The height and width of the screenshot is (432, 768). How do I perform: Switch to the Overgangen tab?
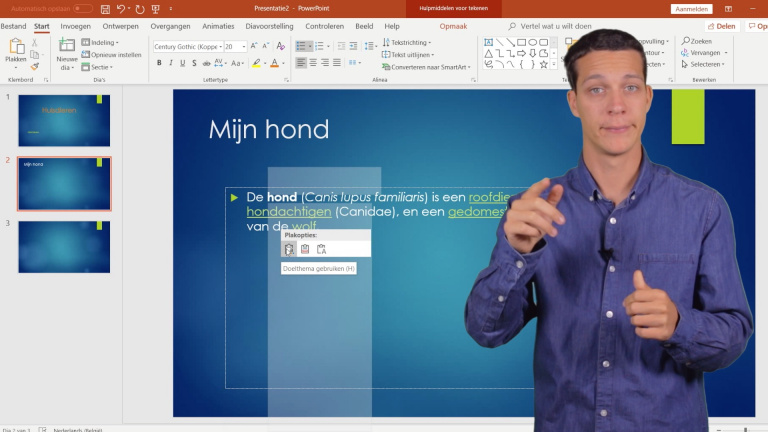point(170,26)
